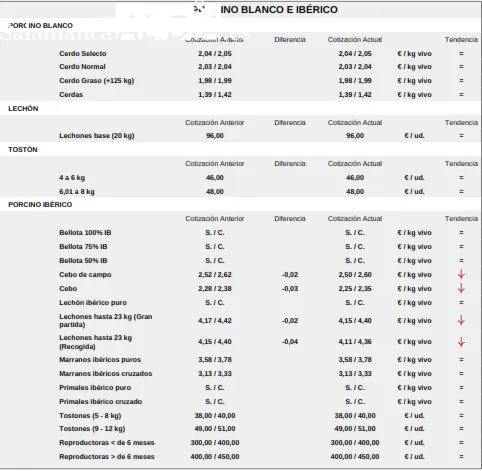The height and width of the screenshot is (471, 482).
Task: Click 'Diferencia' header in the Porcino Ibérico section
Action: [x=290, y=219]
